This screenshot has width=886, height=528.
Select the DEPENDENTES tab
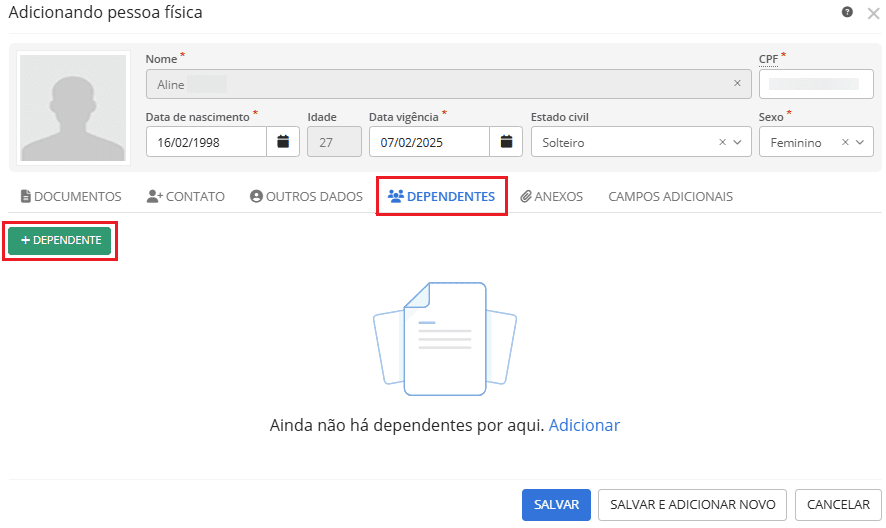(x=441, y=196)
